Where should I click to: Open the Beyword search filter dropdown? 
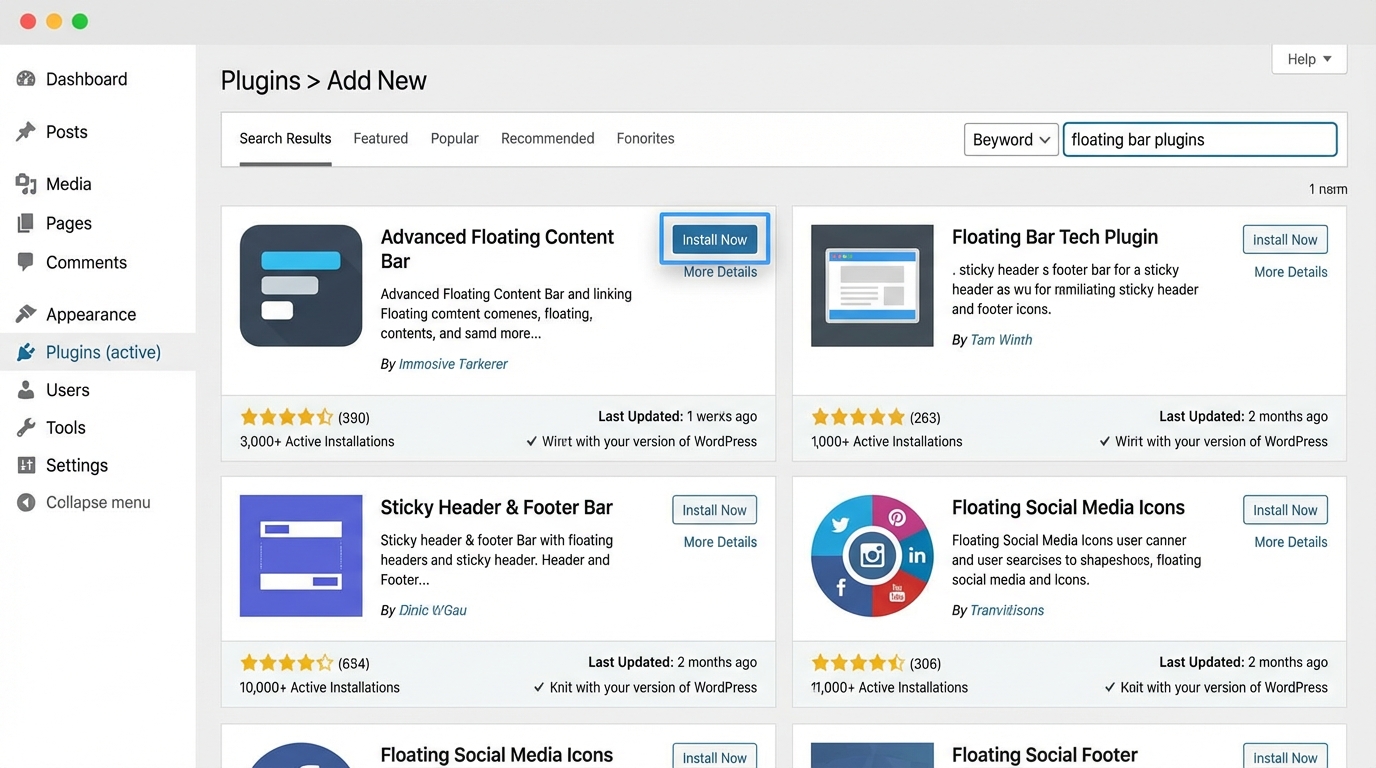[x=1010, y=139]
